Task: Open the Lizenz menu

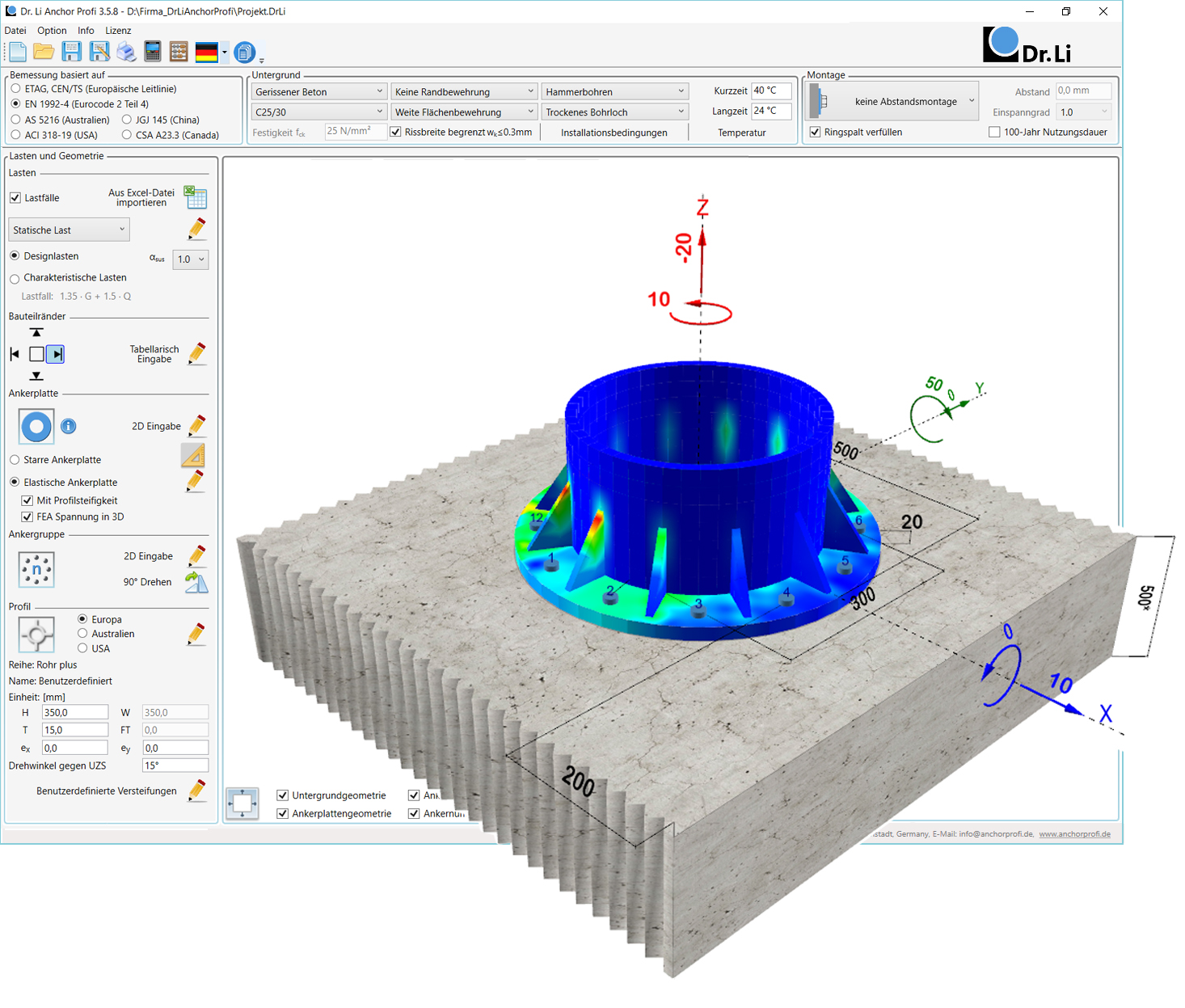Action: click(x=118, y=31)
